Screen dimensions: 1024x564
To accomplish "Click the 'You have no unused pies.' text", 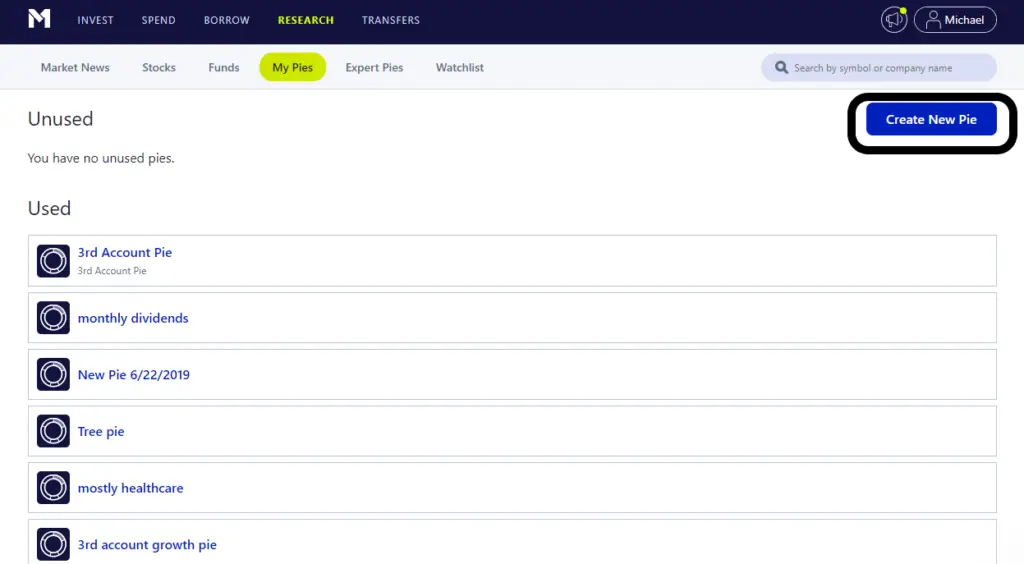I will point(101,158).
